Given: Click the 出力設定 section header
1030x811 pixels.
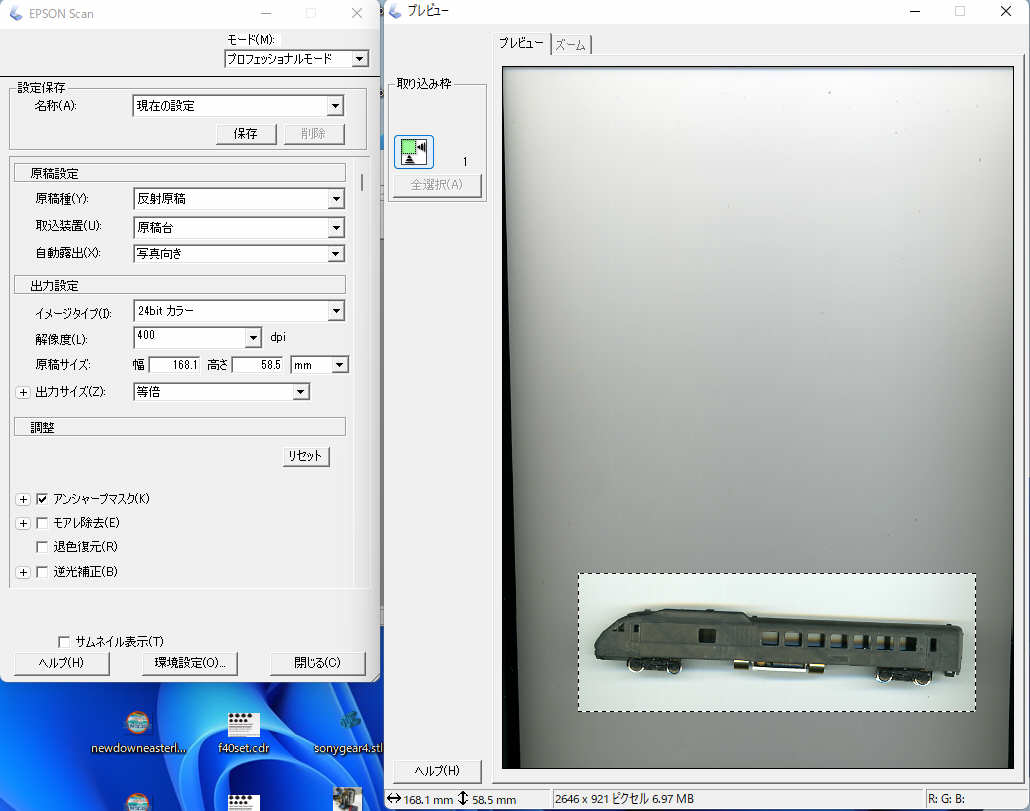Looking at the screenshot, I should (179, 285).
